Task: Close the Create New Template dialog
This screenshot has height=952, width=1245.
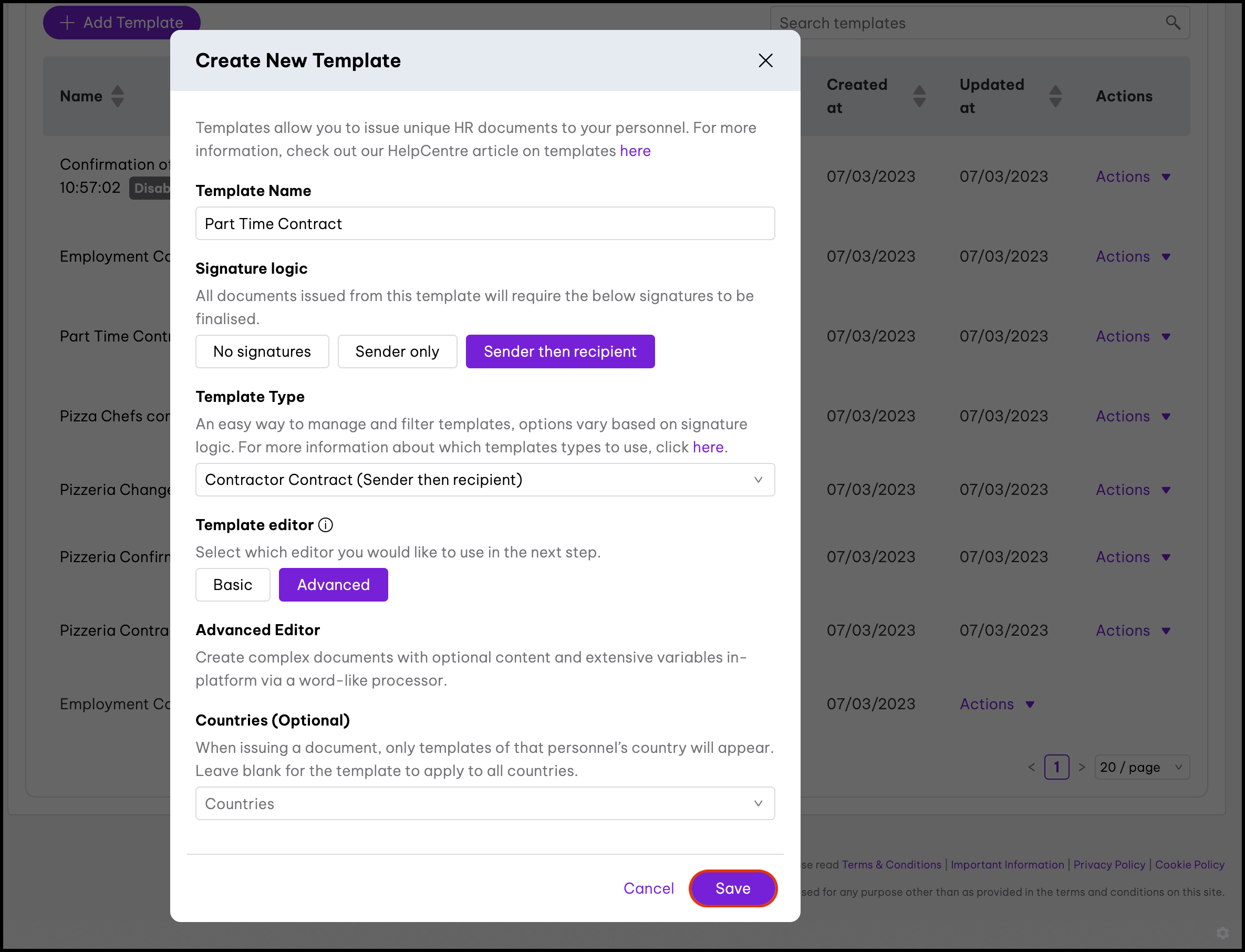Action: coord(765,60)
